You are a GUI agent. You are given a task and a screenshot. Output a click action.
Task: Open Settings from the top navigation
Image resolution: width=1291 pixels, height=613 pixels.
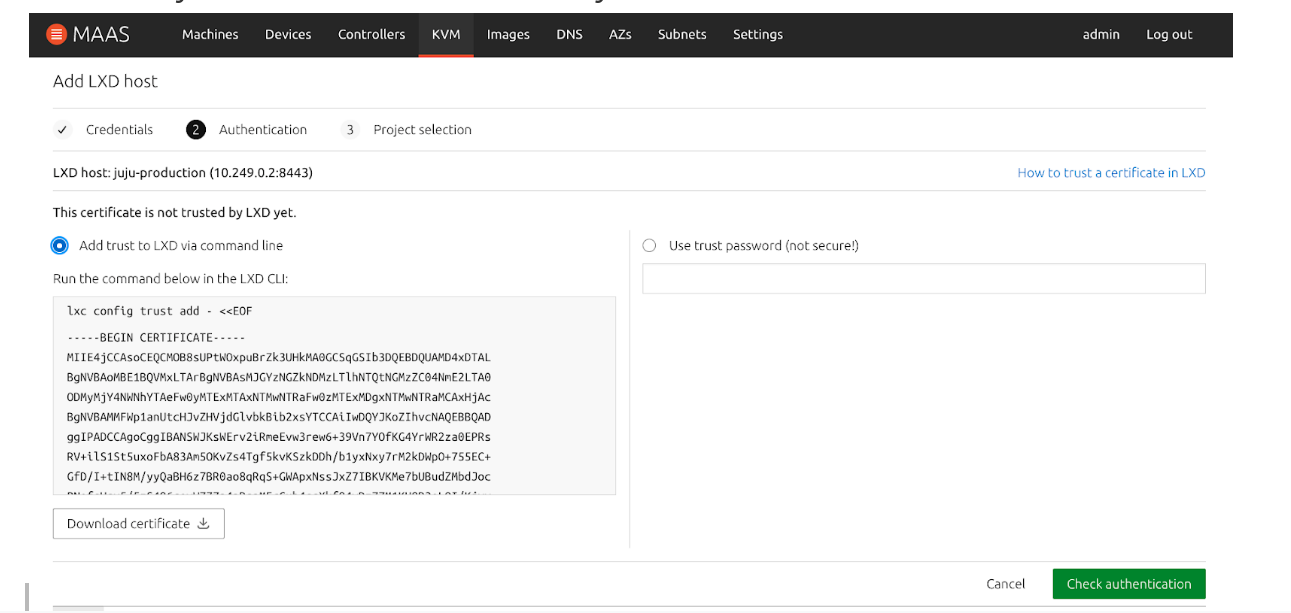(758, 34)
